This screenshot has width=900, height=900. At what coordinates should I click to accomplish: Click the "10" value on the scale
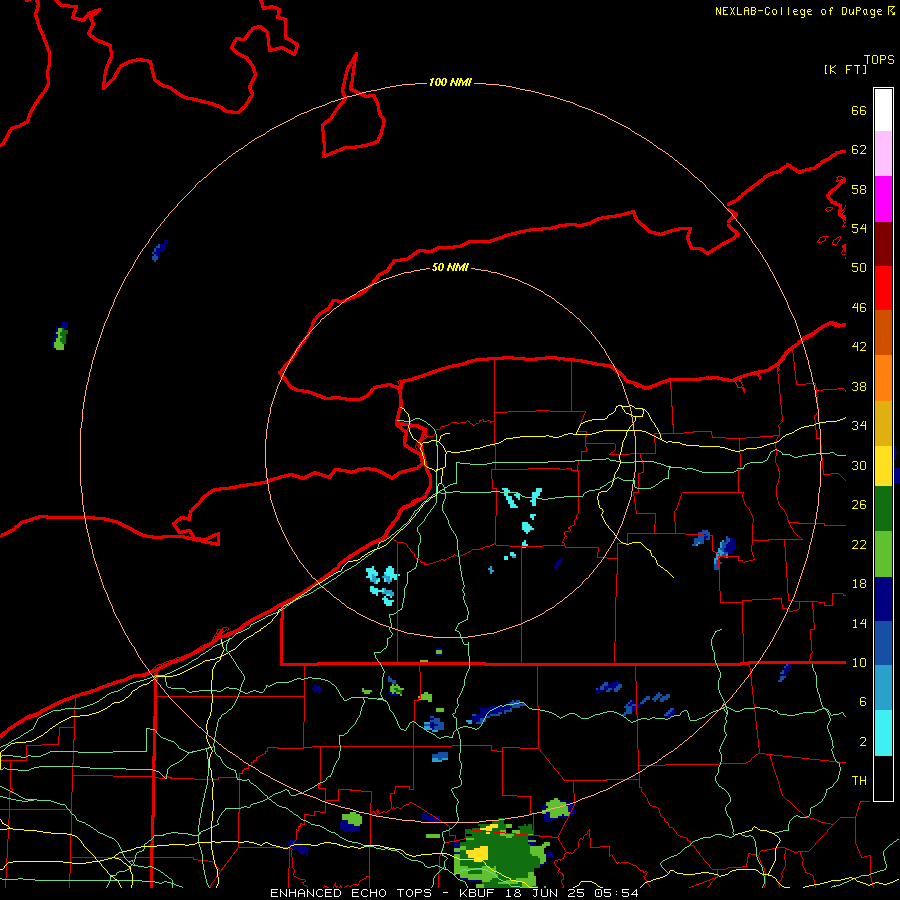859,663
